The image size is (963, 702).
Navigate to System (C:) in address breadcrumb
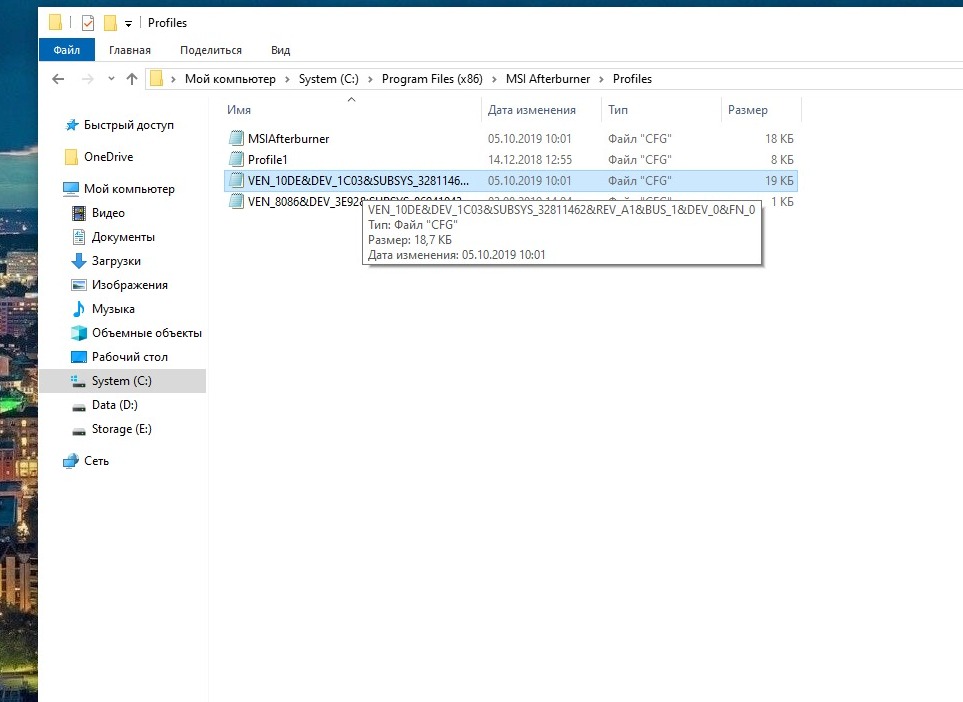[329, 79]
